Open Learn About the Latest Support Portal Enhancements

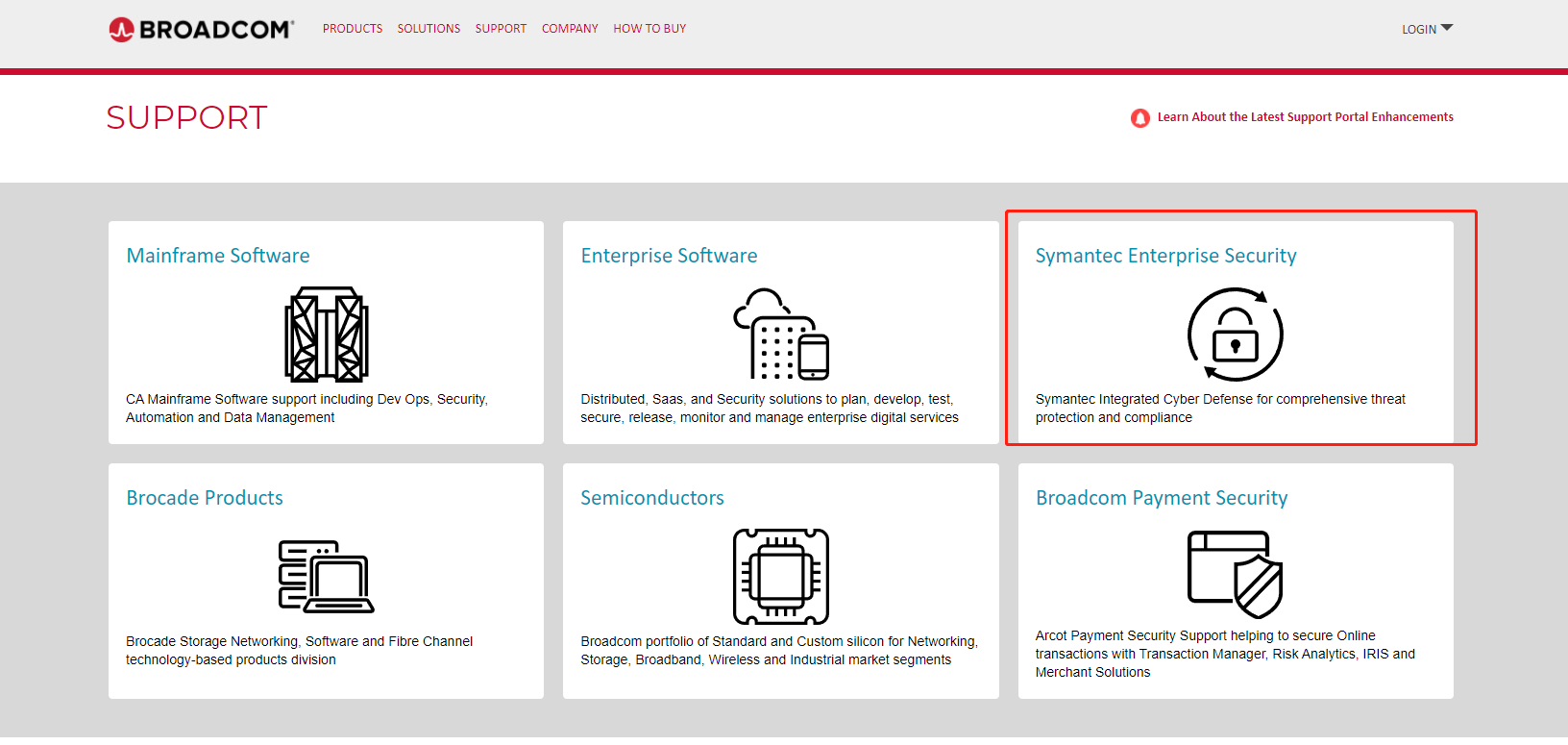pyautogui.click(x=1305, y=117)
